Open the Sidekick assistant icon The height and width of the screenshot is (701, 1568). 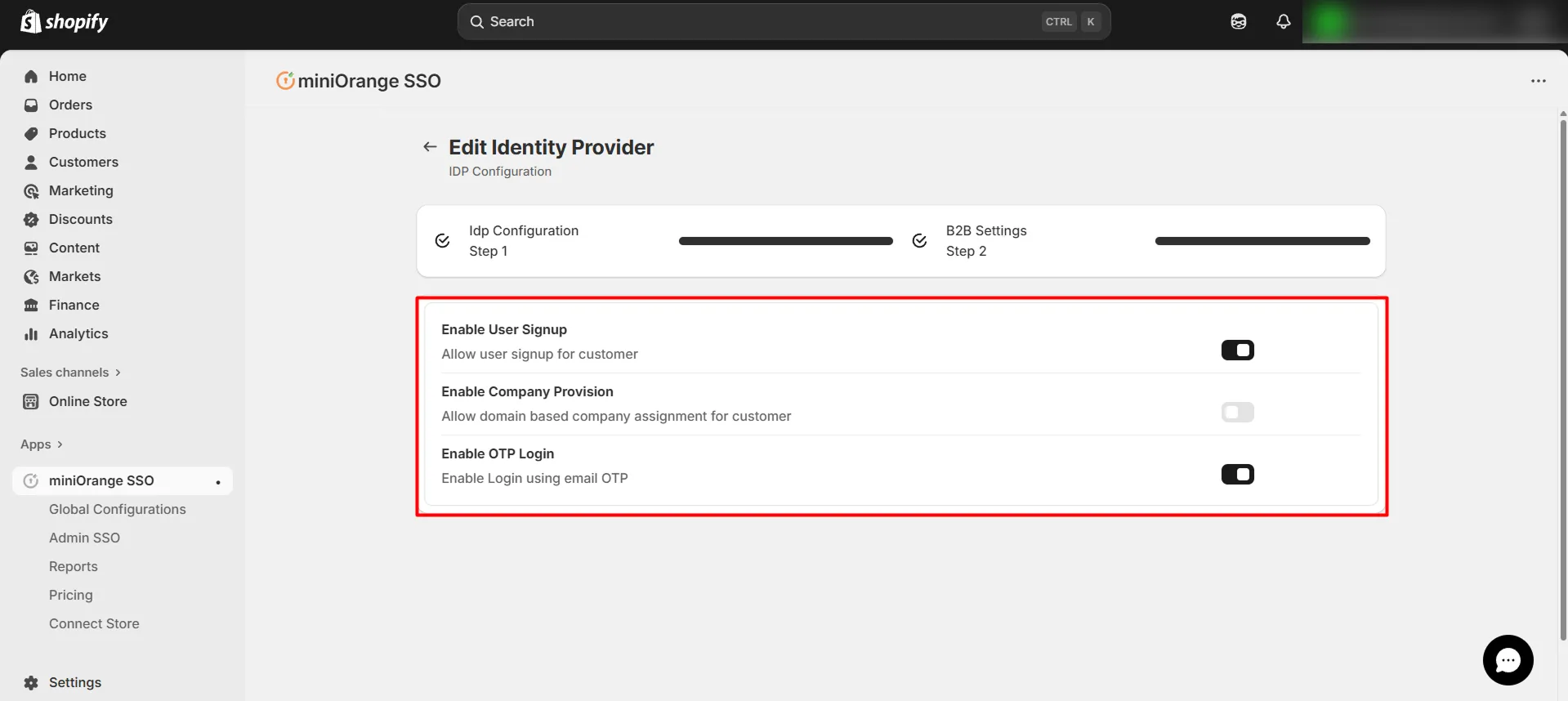[x=1239, y=22]
